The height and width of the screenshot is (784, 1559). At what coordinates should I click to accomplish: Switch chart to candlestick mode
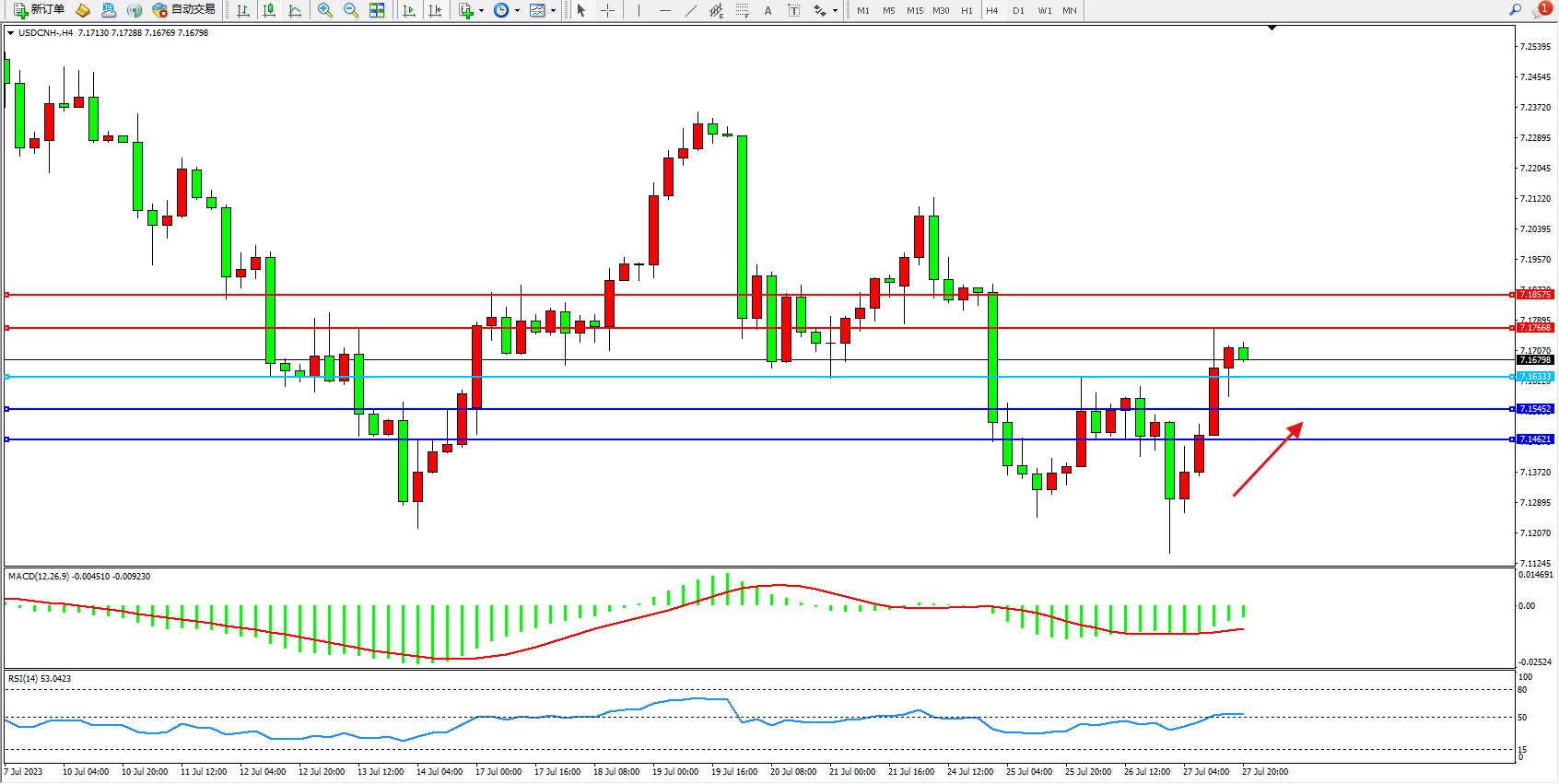269,10
